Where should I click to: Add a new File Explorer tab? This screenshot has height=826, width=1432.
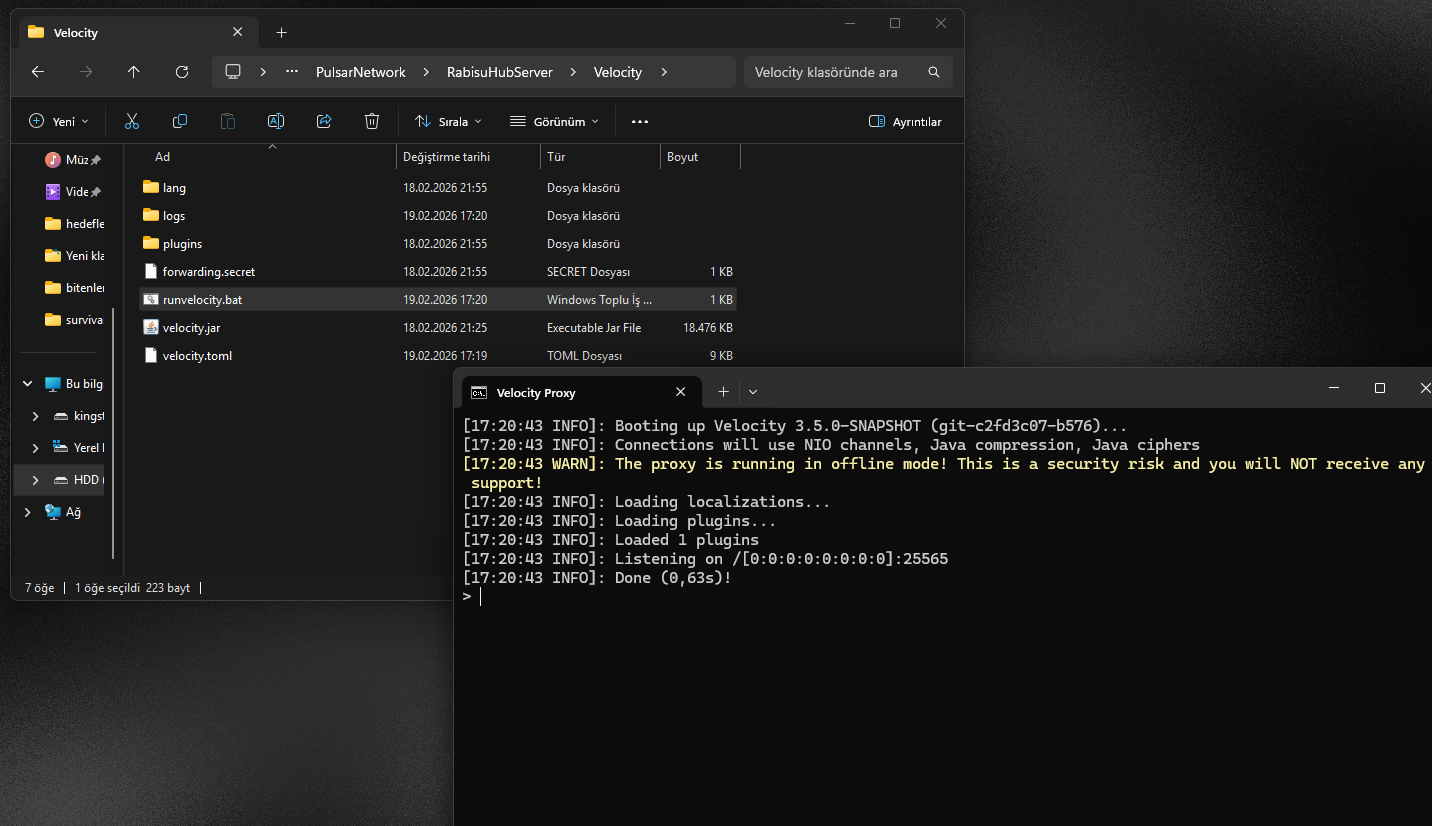point(281,32)
